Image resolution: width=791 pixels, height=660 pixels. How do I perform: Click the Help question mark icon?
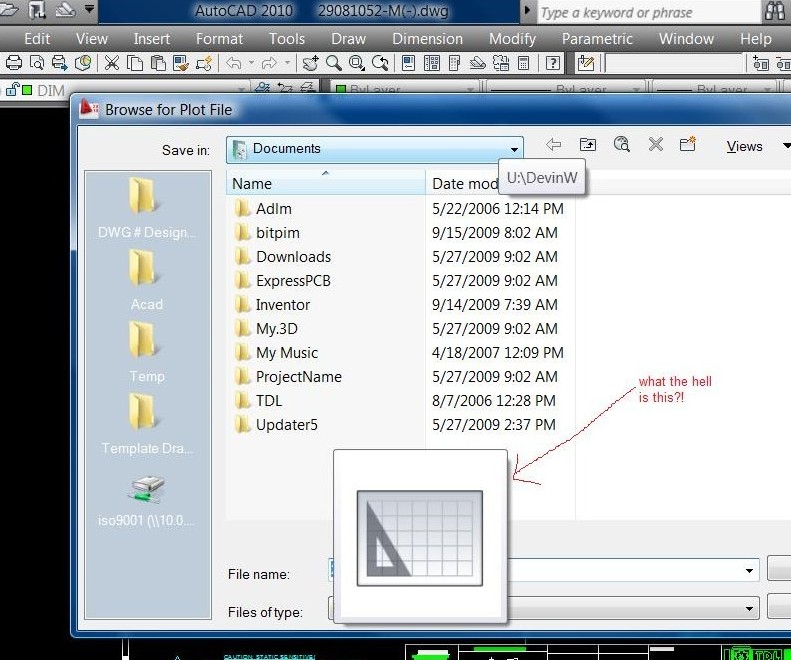553,63
